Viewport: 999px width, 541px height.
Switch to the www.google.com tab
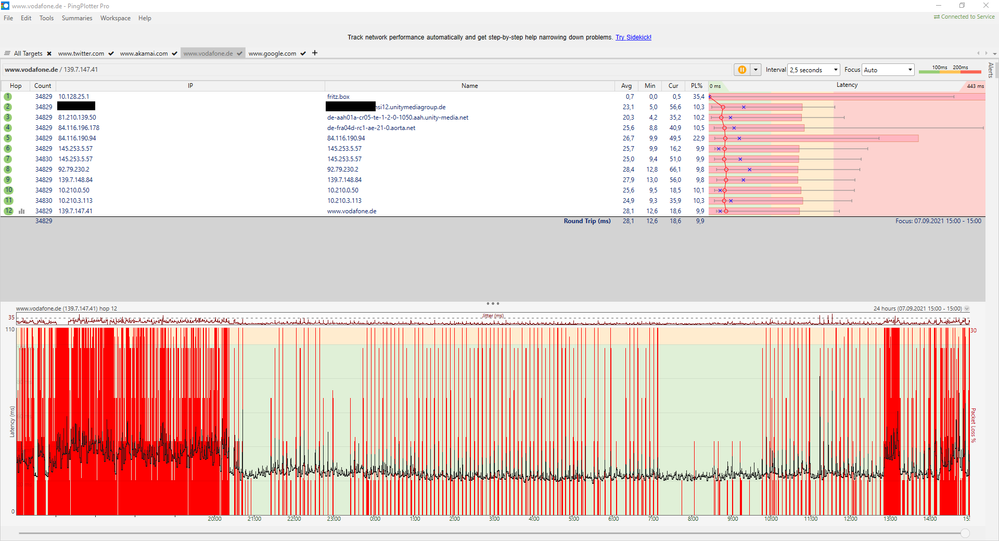[x=272, y=54]
